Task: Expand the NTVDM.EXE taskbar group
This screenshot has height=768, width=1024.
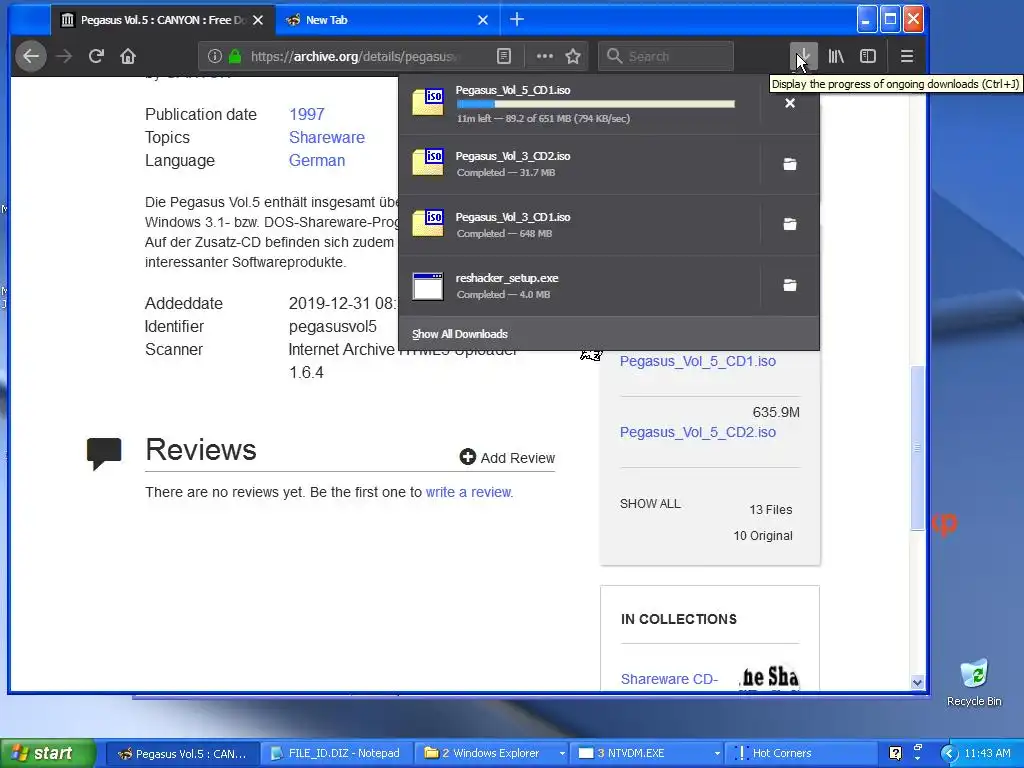Action: [717, 754]
